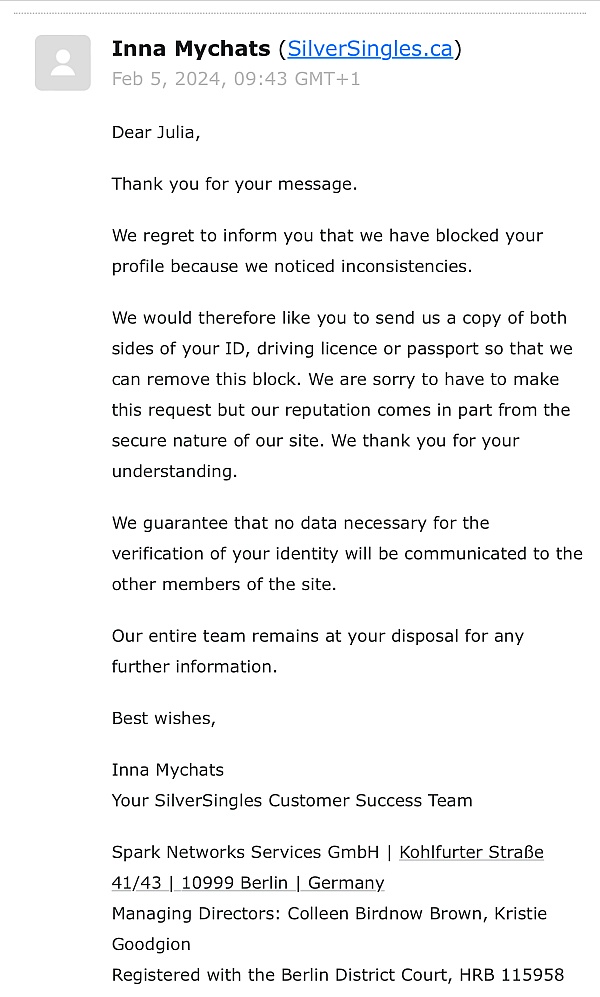The width and height of the screenshot is (600, 997).
Task: Click the Feb 5, 2024 timestamp
Action: click(x=236, y=79)
